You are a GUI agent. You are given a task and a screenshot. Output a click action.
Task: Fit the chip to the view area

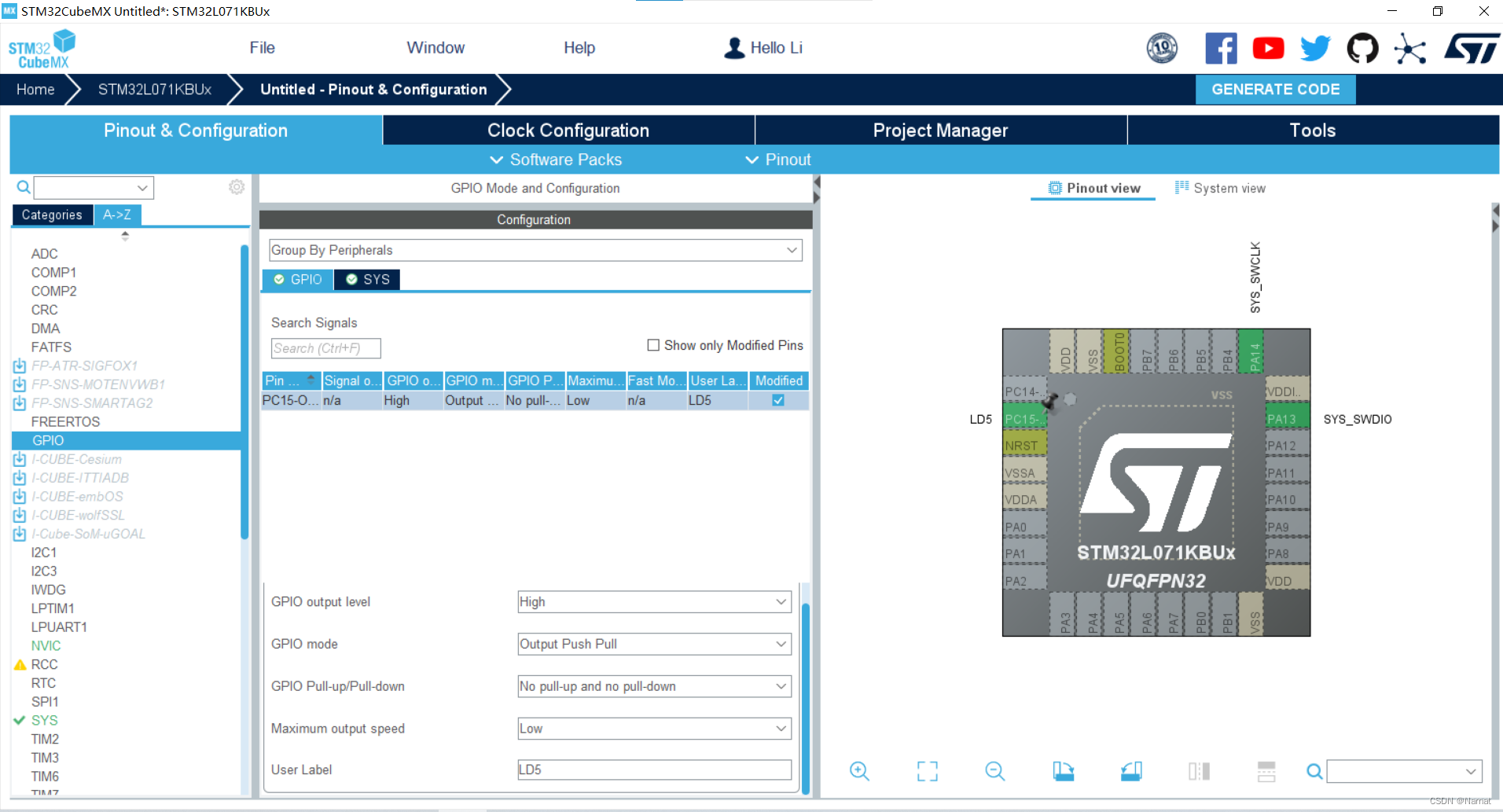coord(928,771)
